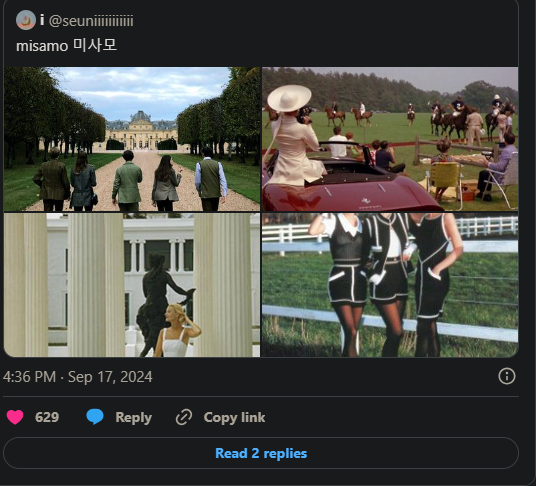Click the Sep 17, 2024 date text
536x486 pixels.
(110, 377)
